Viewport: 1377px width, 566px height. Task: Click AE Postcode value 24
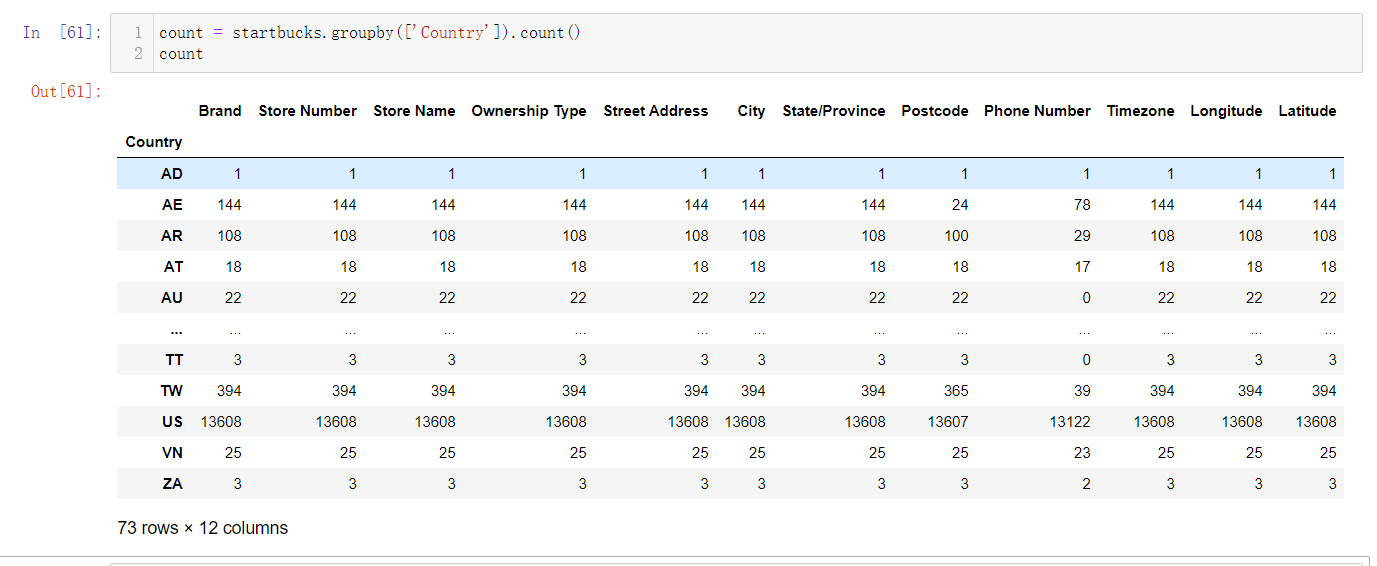pyautogui.click(x=960, y=205)
